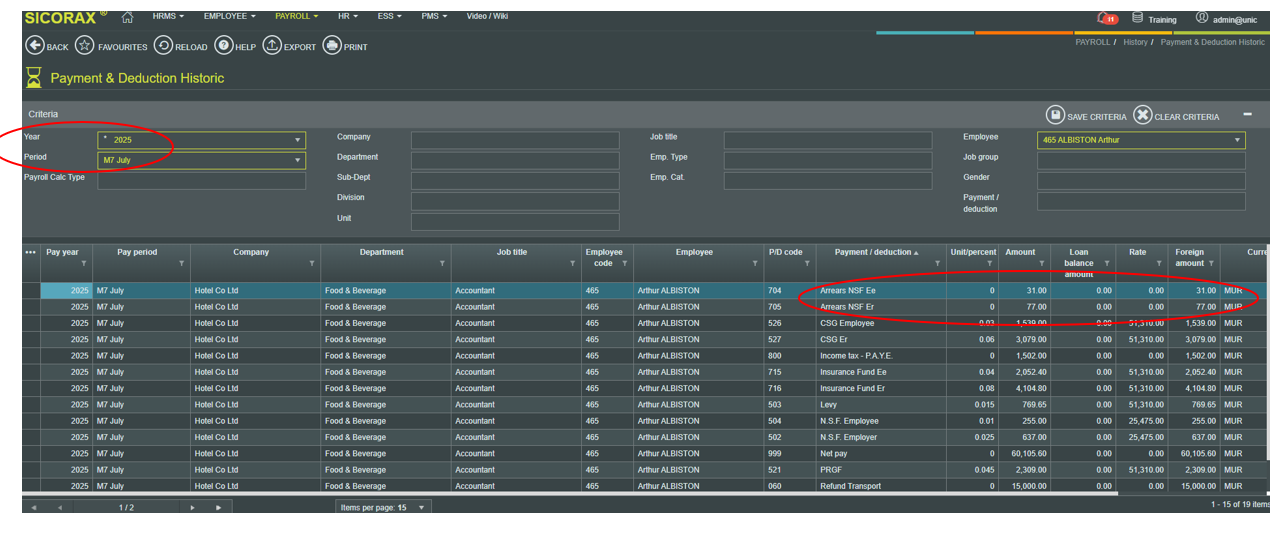Select the Refund Transport row
The image size is (1277, 542).
pyautogui.click(x=645, y=486)
